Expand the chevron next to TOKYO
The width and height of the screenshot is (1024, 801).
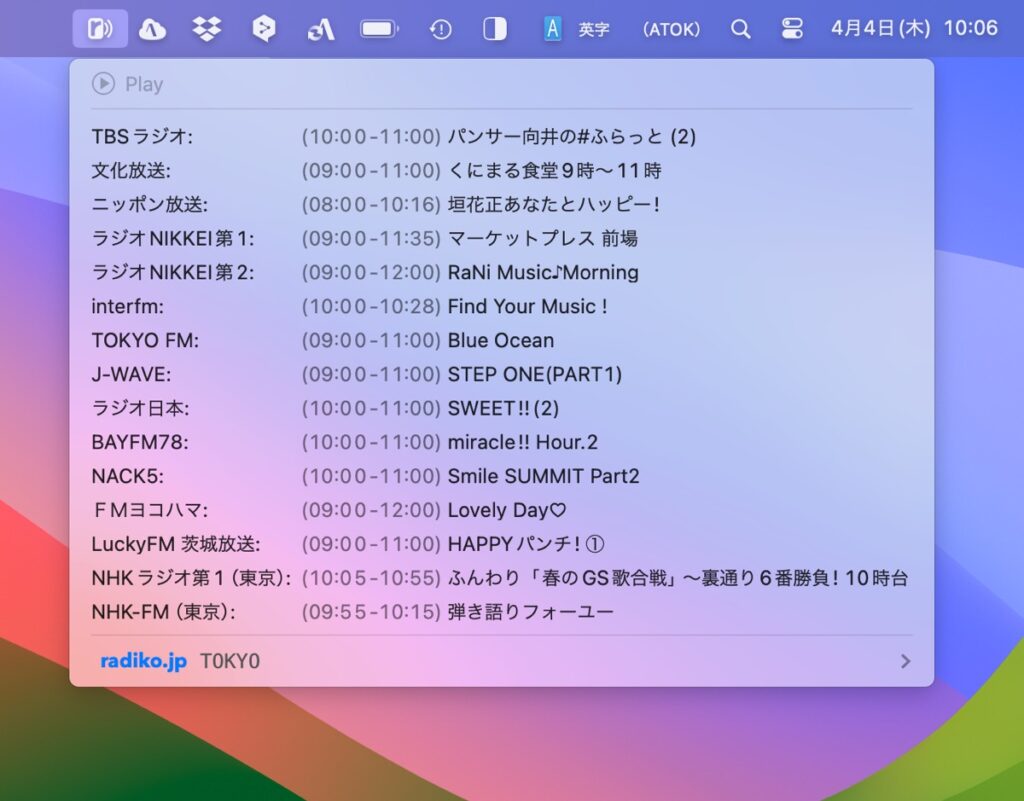[905, 661]
